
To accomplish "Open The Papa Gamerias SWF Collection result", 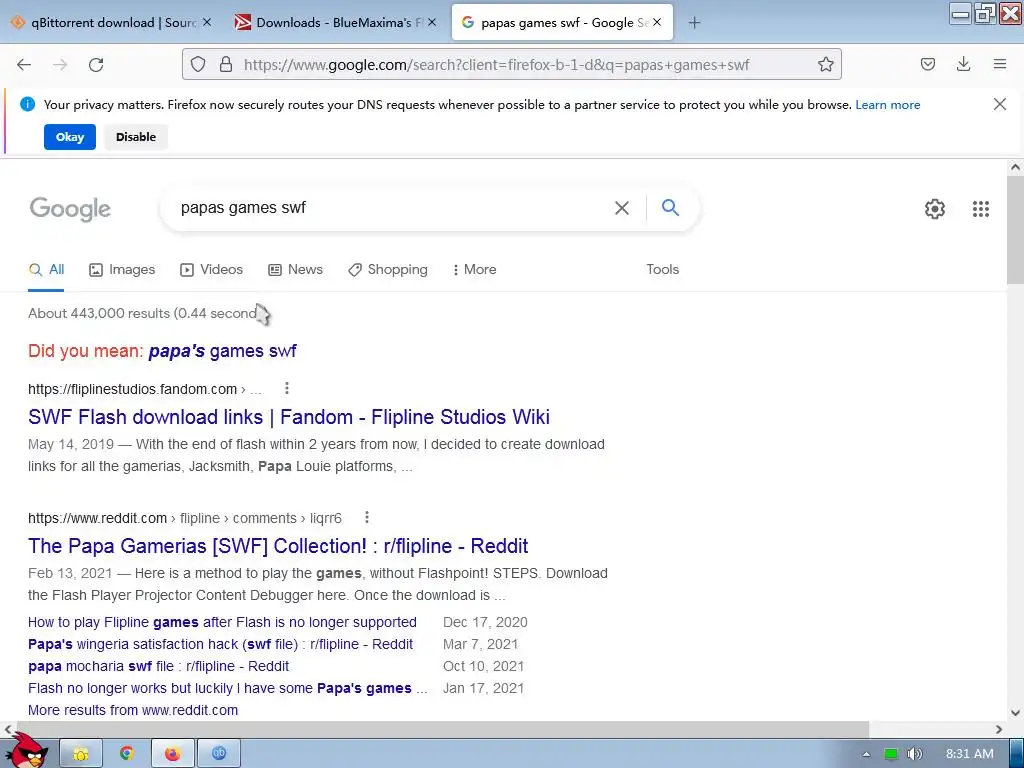I will coord(278,546).
